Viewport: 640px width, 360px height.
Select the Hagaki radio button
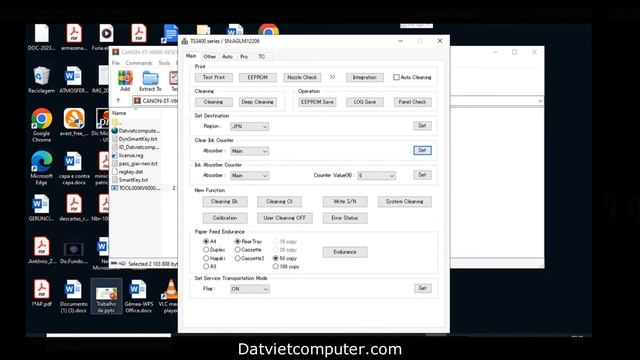click(x=206, y=258)
